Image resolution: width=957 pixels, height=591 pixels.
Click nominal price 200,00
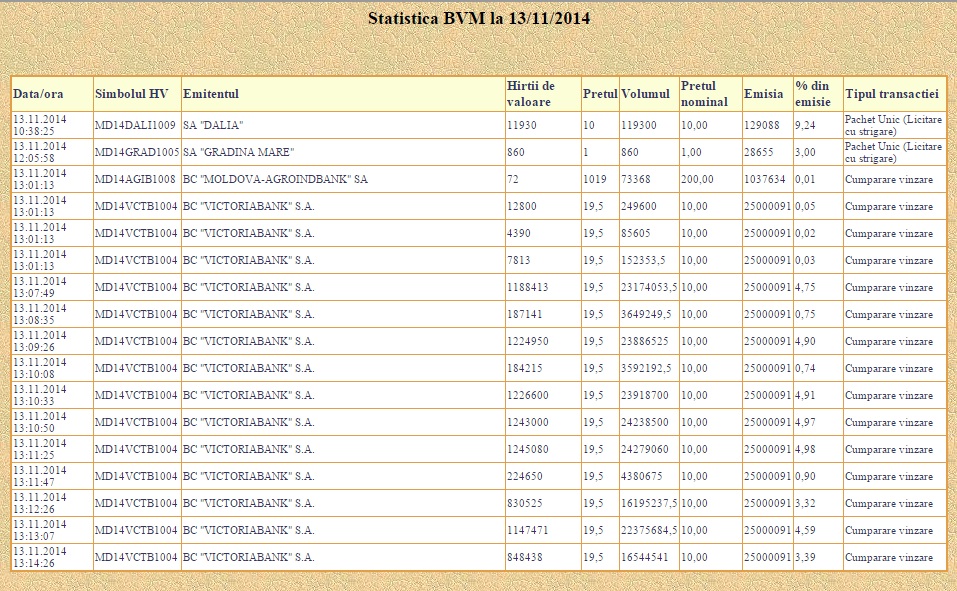698,179
